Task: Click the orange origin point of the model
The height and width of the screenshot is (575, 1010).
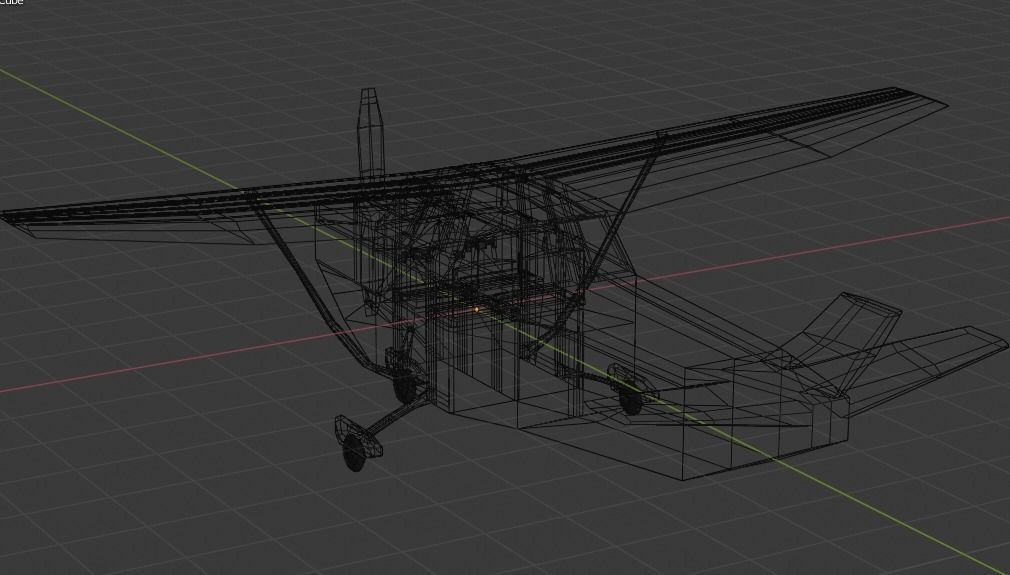Action: tap(476, 310)
